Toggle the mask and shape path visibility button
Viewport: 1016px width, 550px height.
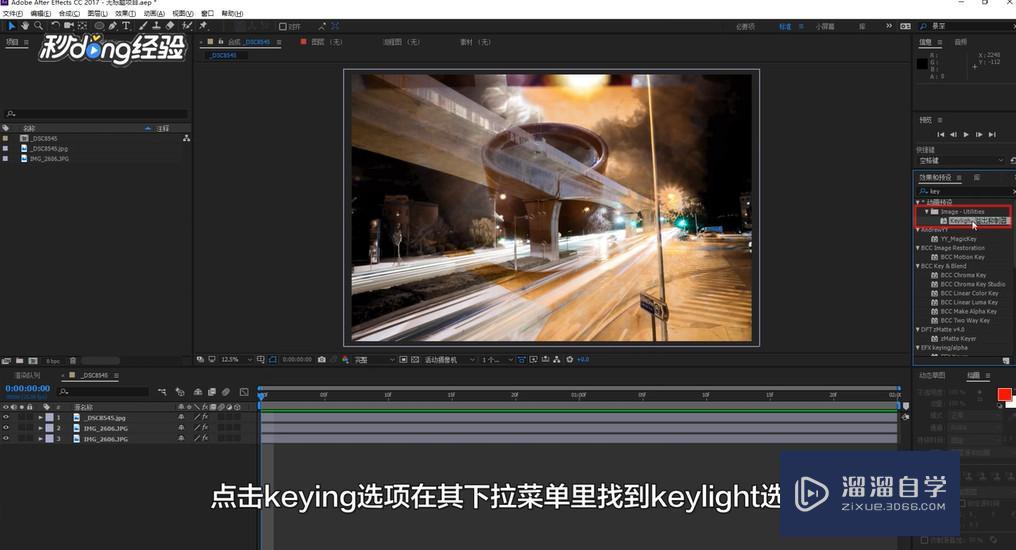tap(273, 360)
